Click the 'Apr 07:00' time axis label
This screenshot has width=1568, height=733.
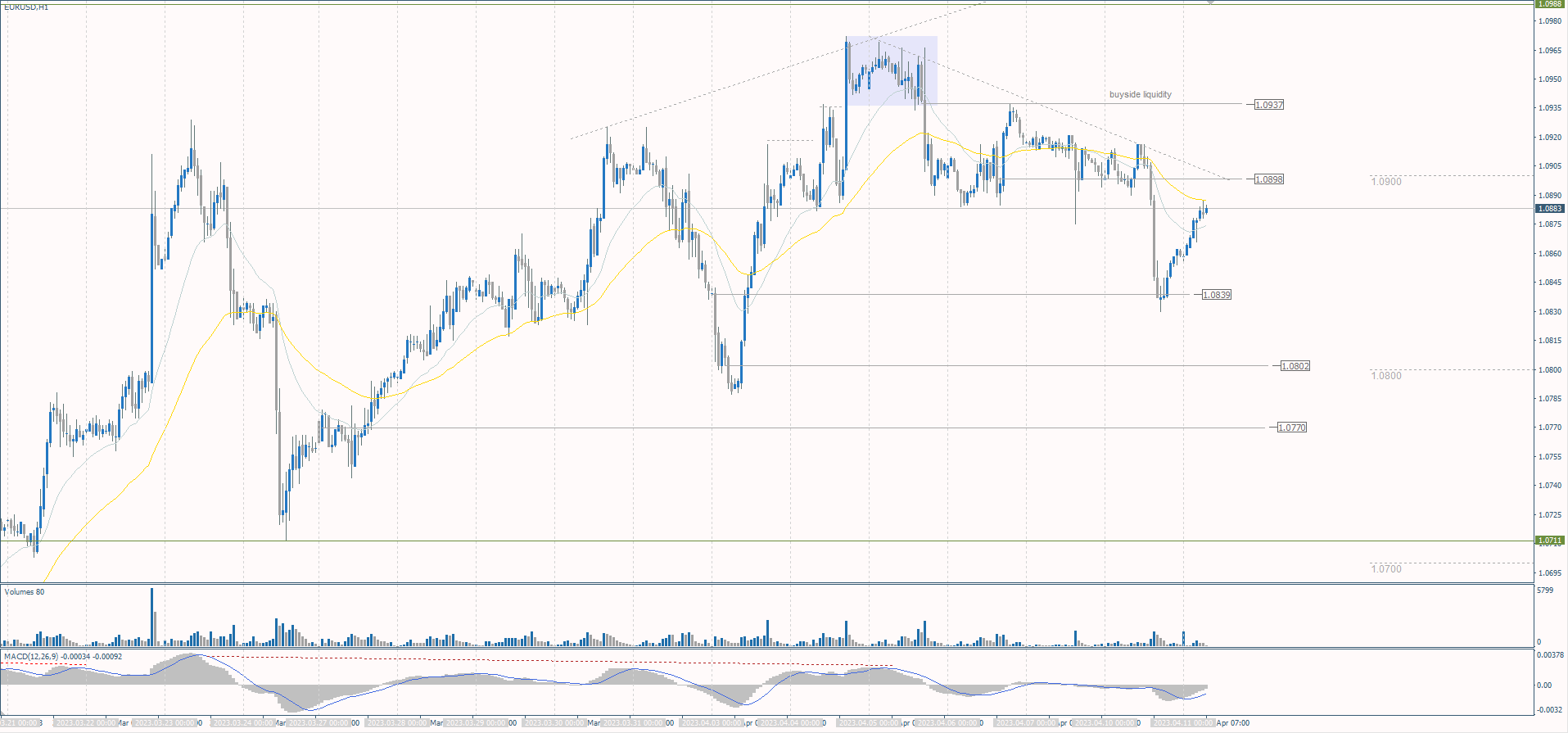[1233, 723]
